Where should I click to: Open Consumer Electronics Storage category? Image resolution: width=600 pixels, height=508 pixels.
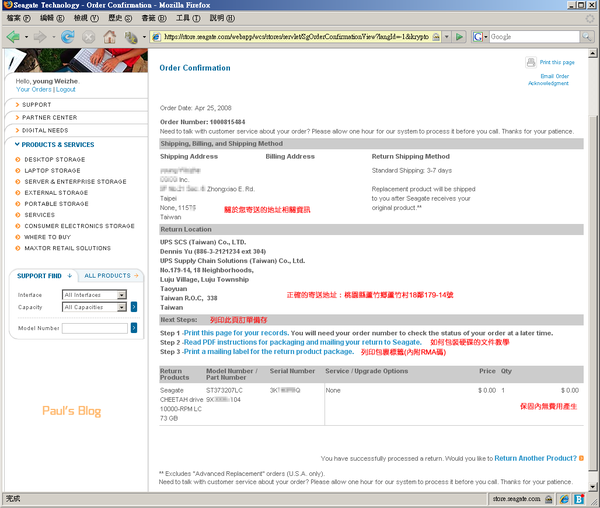(x=79, y=226)
